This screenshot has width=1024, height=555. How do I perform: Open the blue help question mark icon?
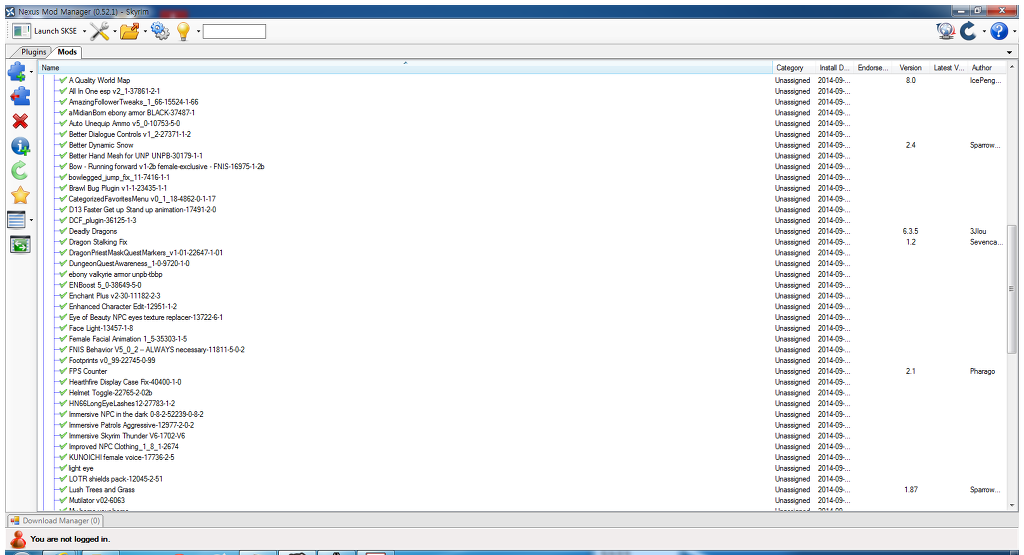click(999, 31)
